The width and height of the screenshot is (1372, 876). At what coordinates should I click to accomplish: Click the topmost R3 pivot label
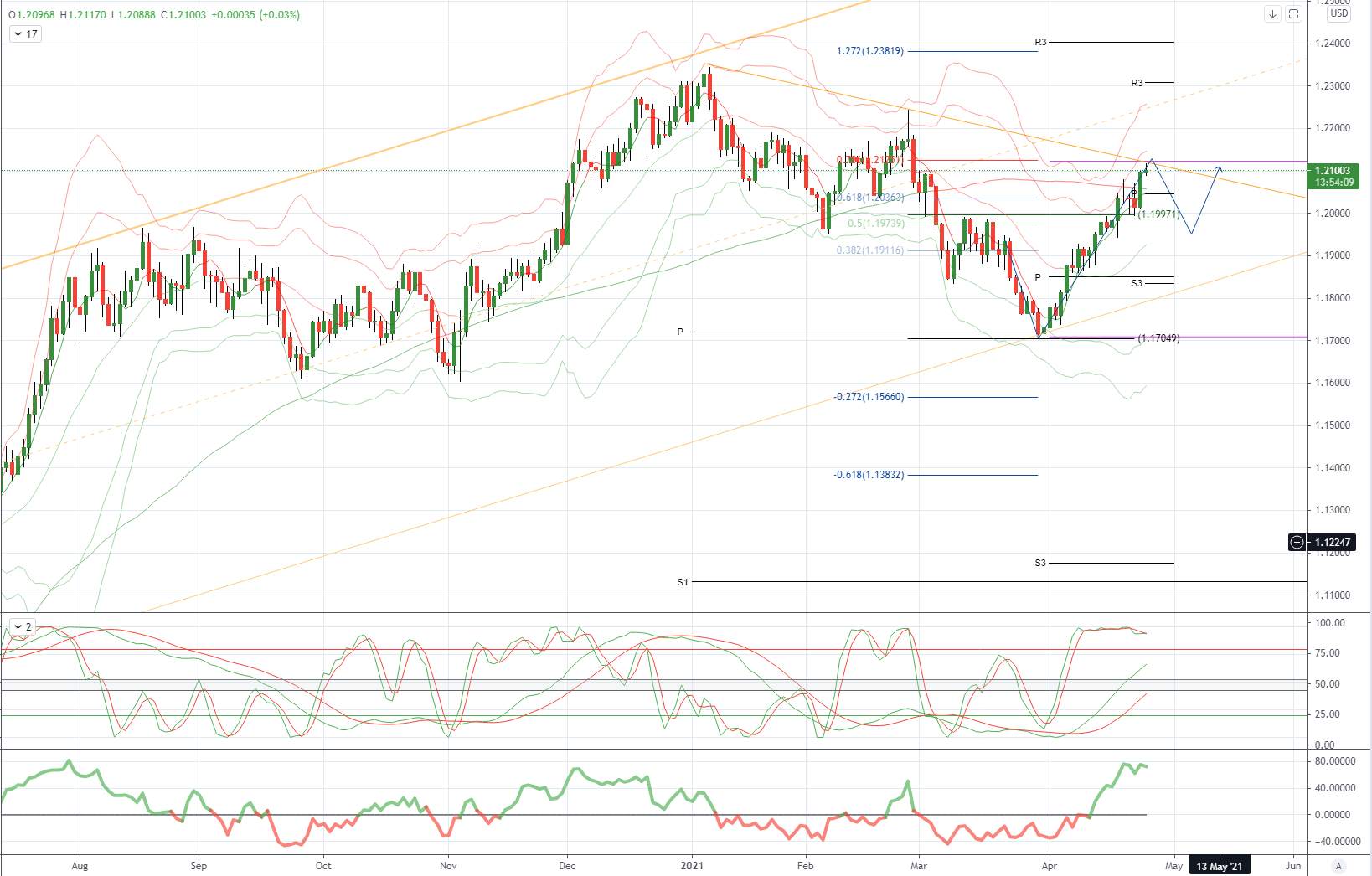1040,42
